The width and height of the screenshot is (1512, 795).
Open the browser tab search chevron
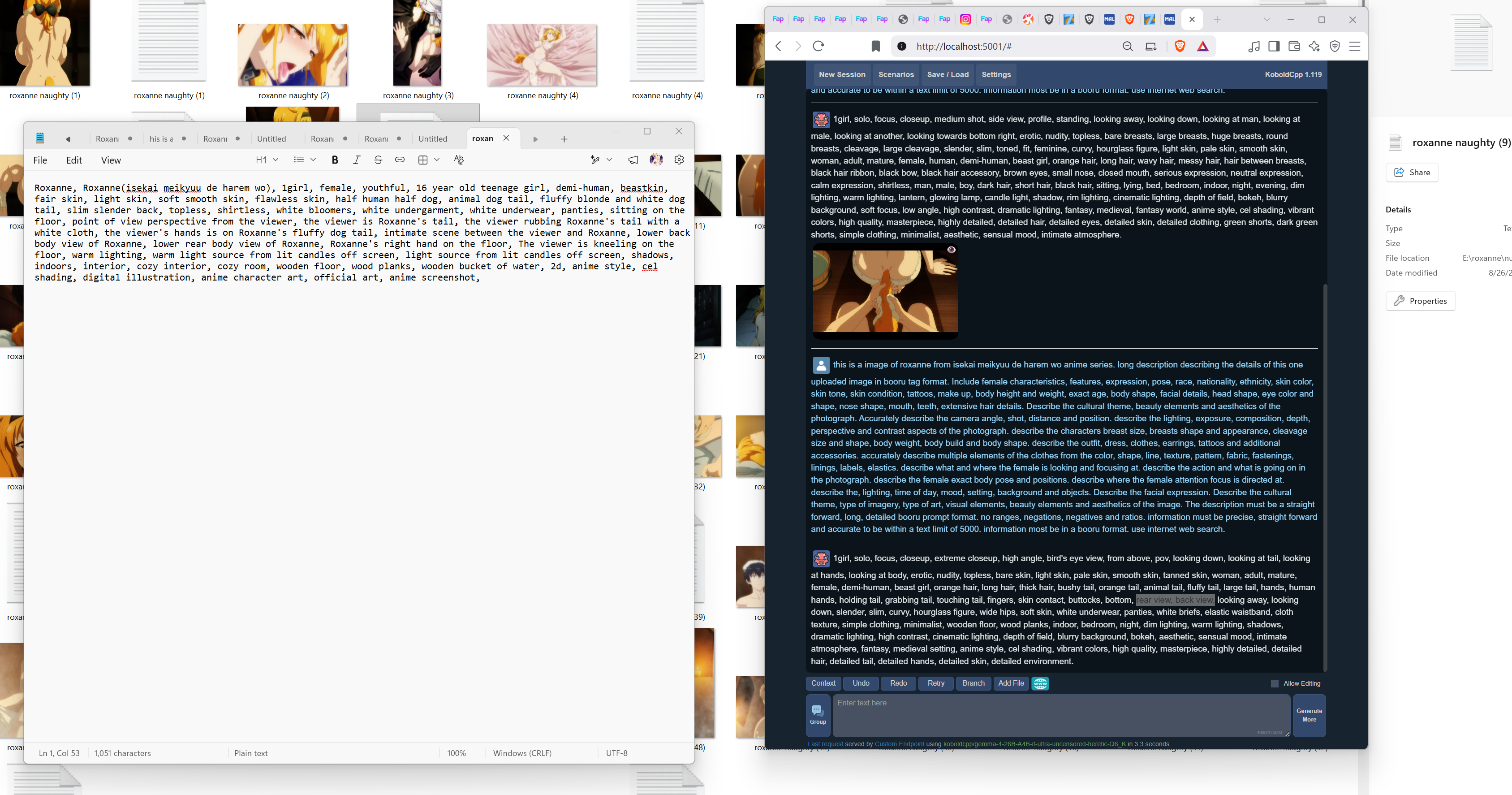click(1266, 19)
